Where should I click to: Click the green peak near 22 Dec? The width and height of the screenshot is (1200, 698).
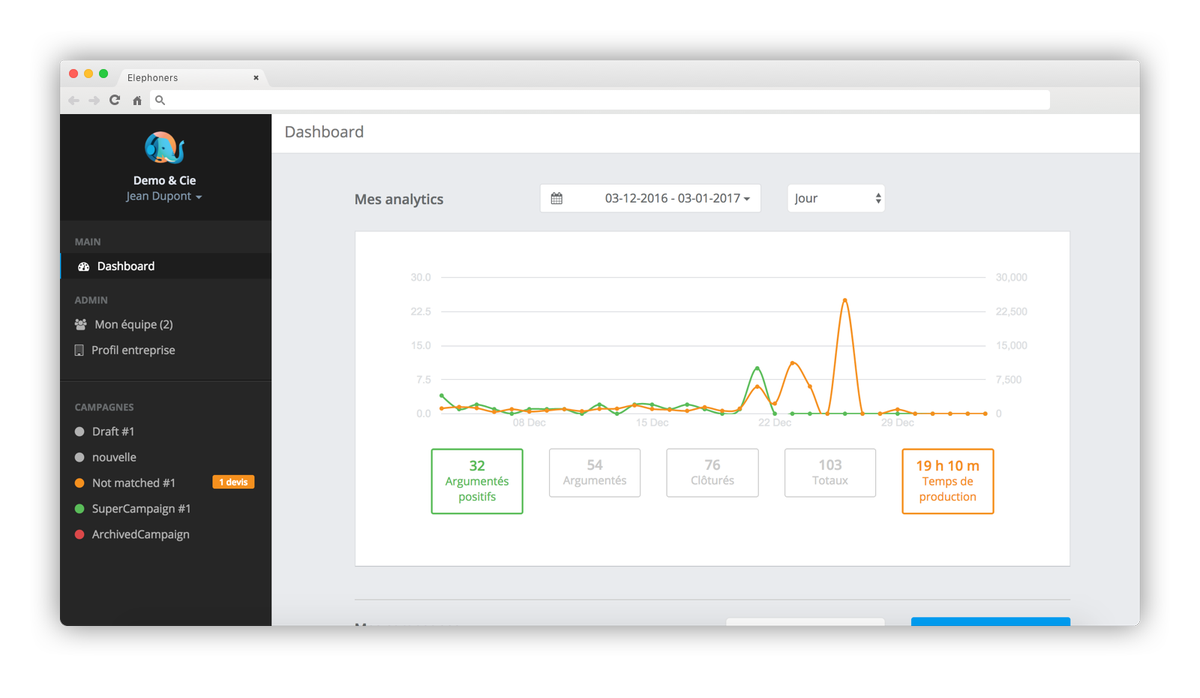click(x=758, y=368)
